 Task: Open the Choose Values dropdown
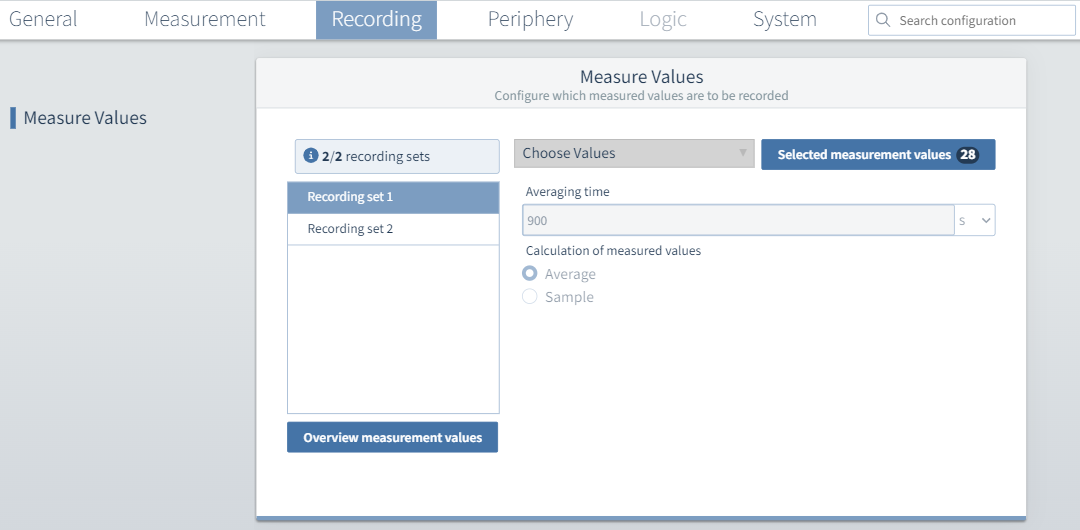point(634,153)
